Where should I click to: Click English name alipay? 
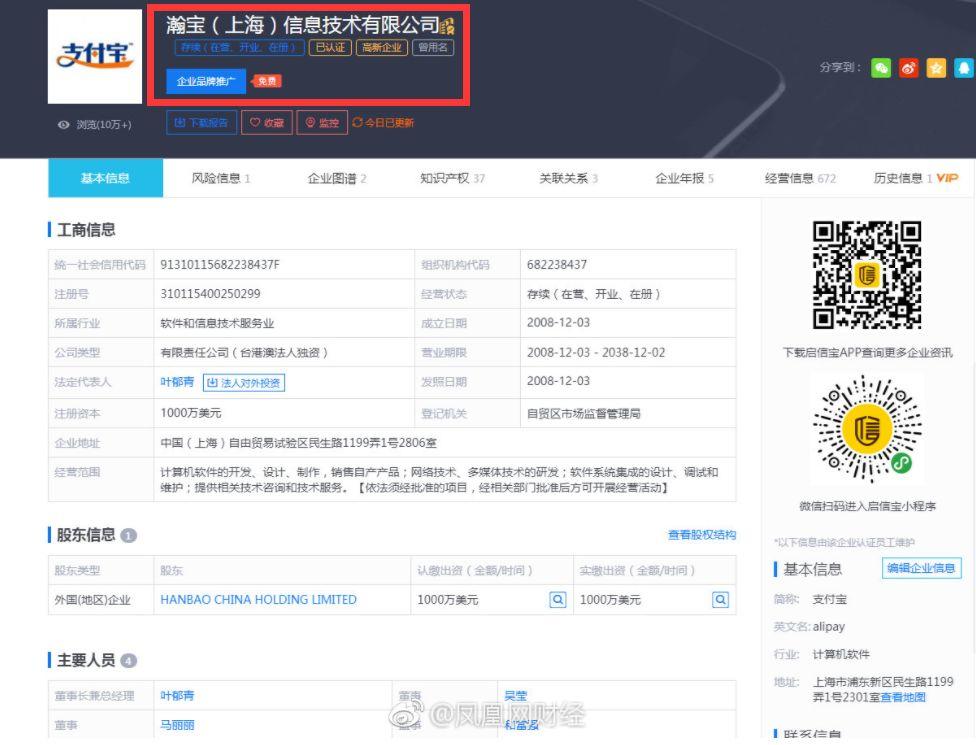coord(828,627)
